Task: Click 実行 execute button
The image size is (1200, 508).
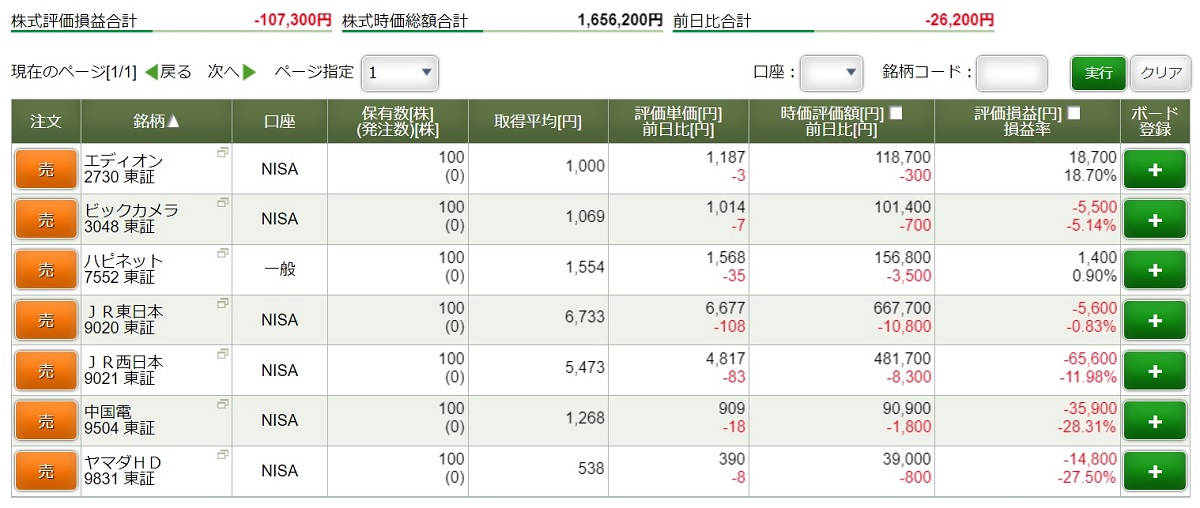Action: (x=1099, y=73)
